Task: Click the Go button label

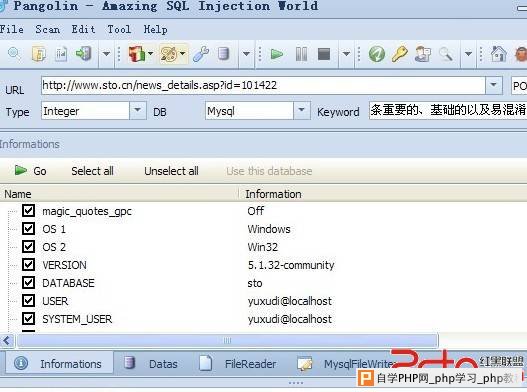Action: [40, 171]
